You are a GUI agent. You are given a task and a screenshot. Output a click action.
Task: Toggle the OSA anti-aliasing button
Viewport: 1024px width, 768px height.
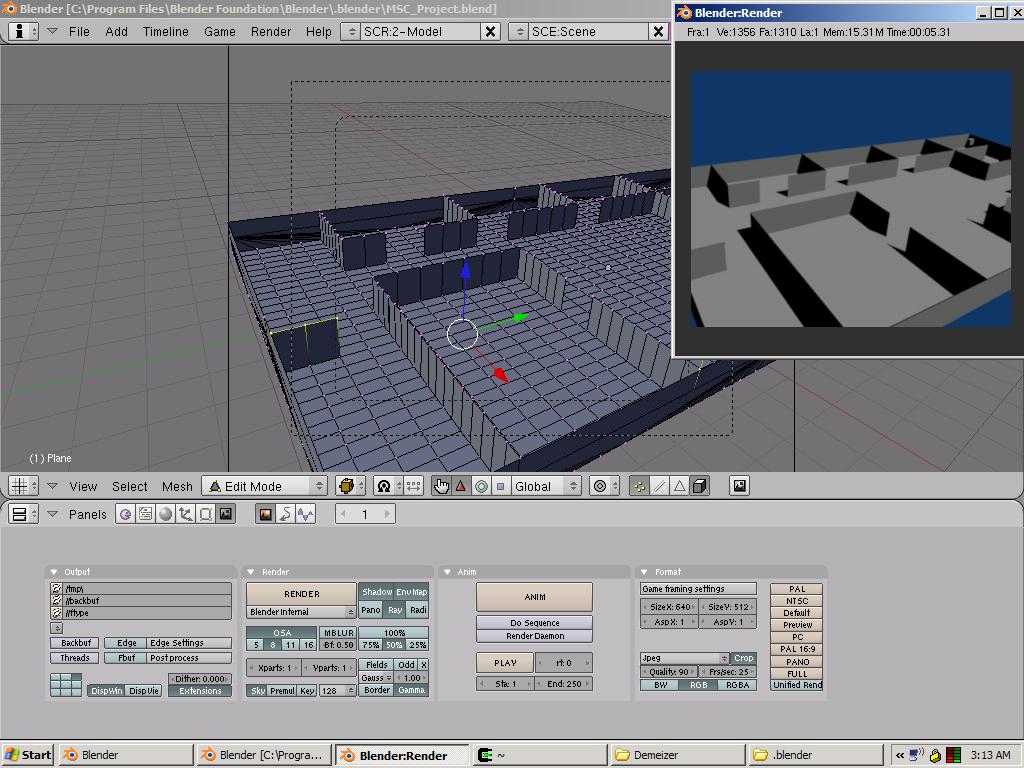click(282, 633)
